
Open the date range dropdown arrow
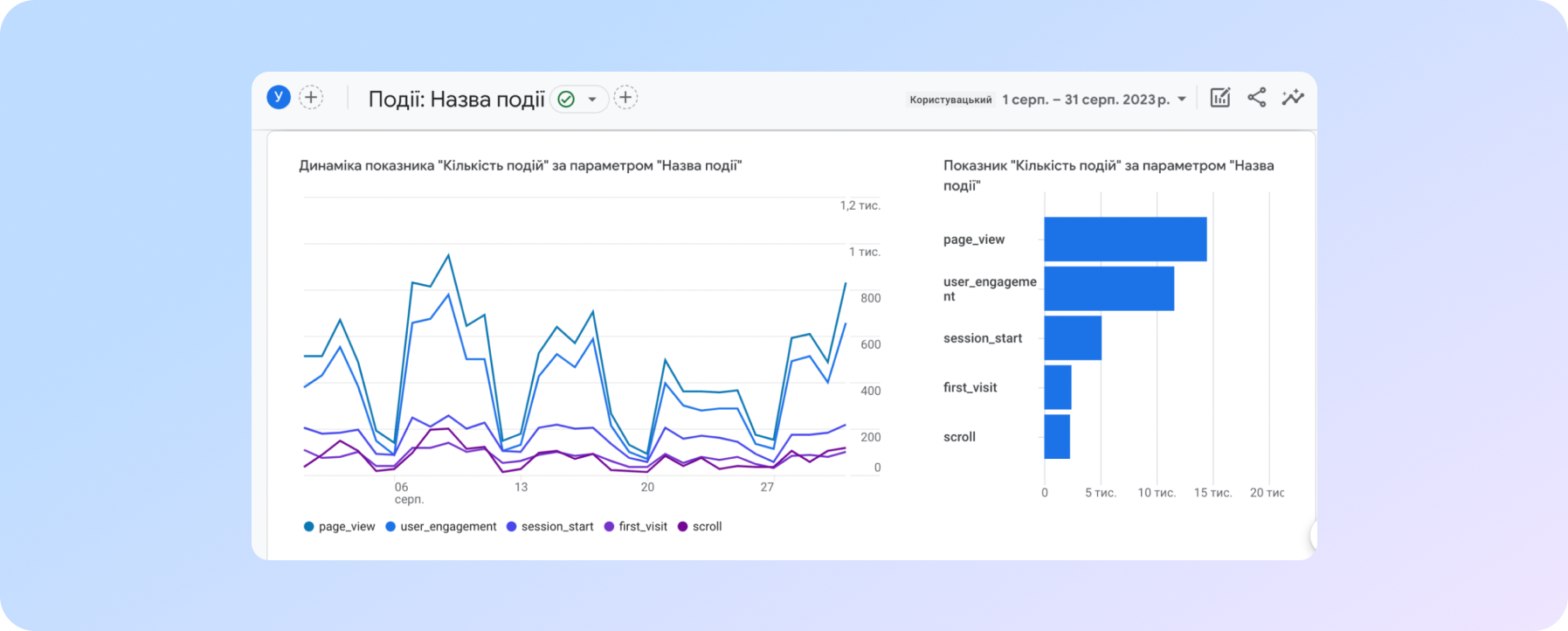point(1182,100)
